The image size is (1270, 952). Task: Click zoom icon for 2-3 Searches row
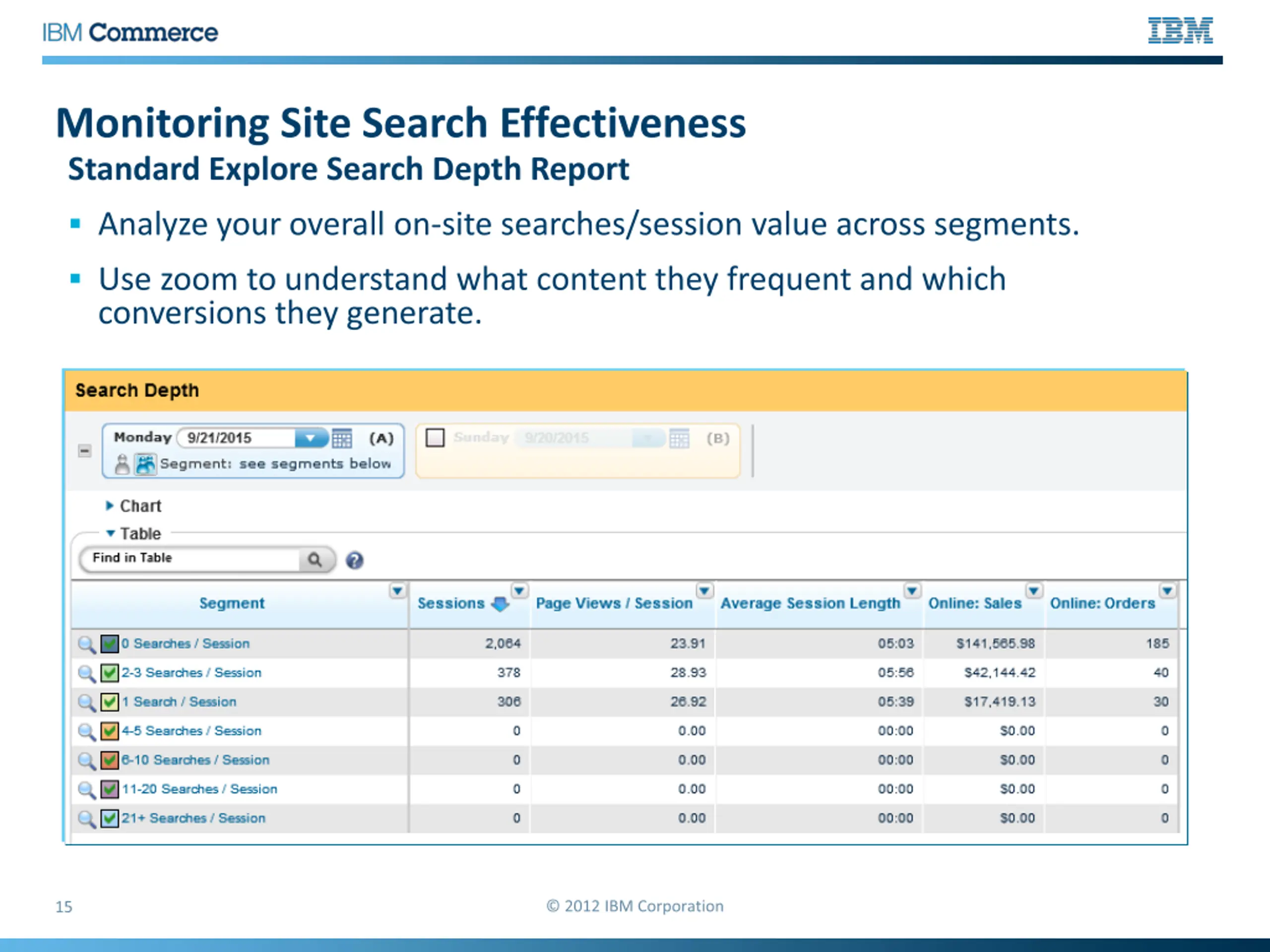(x=86, y=673)
